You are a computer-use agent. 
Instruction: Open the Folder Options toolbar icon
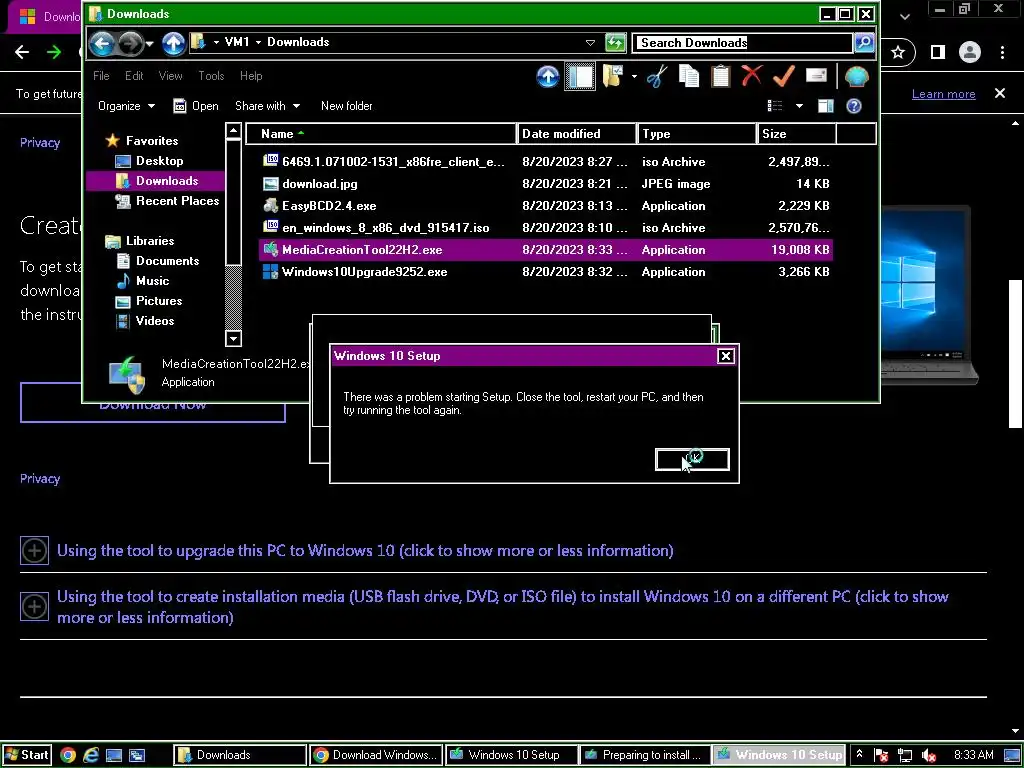(x=613, y=76)
